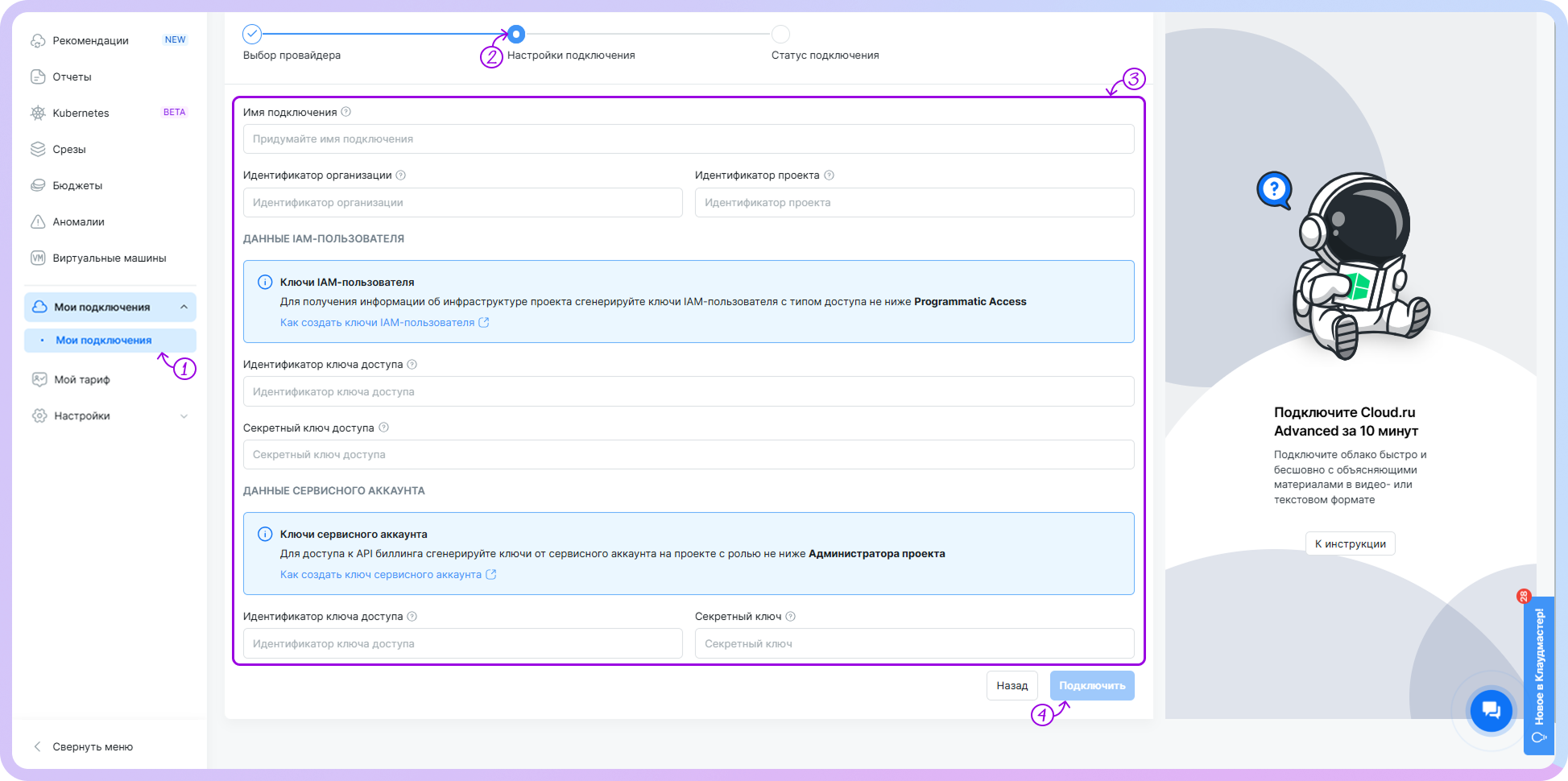Open Бюджеты in the sidebar

coord(77,186)
